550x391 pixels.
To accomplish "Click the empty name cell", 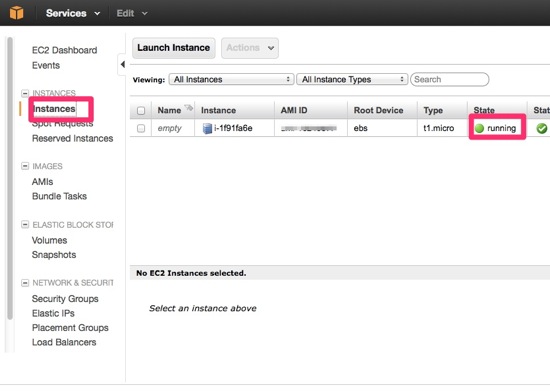I will coord(169,129).
